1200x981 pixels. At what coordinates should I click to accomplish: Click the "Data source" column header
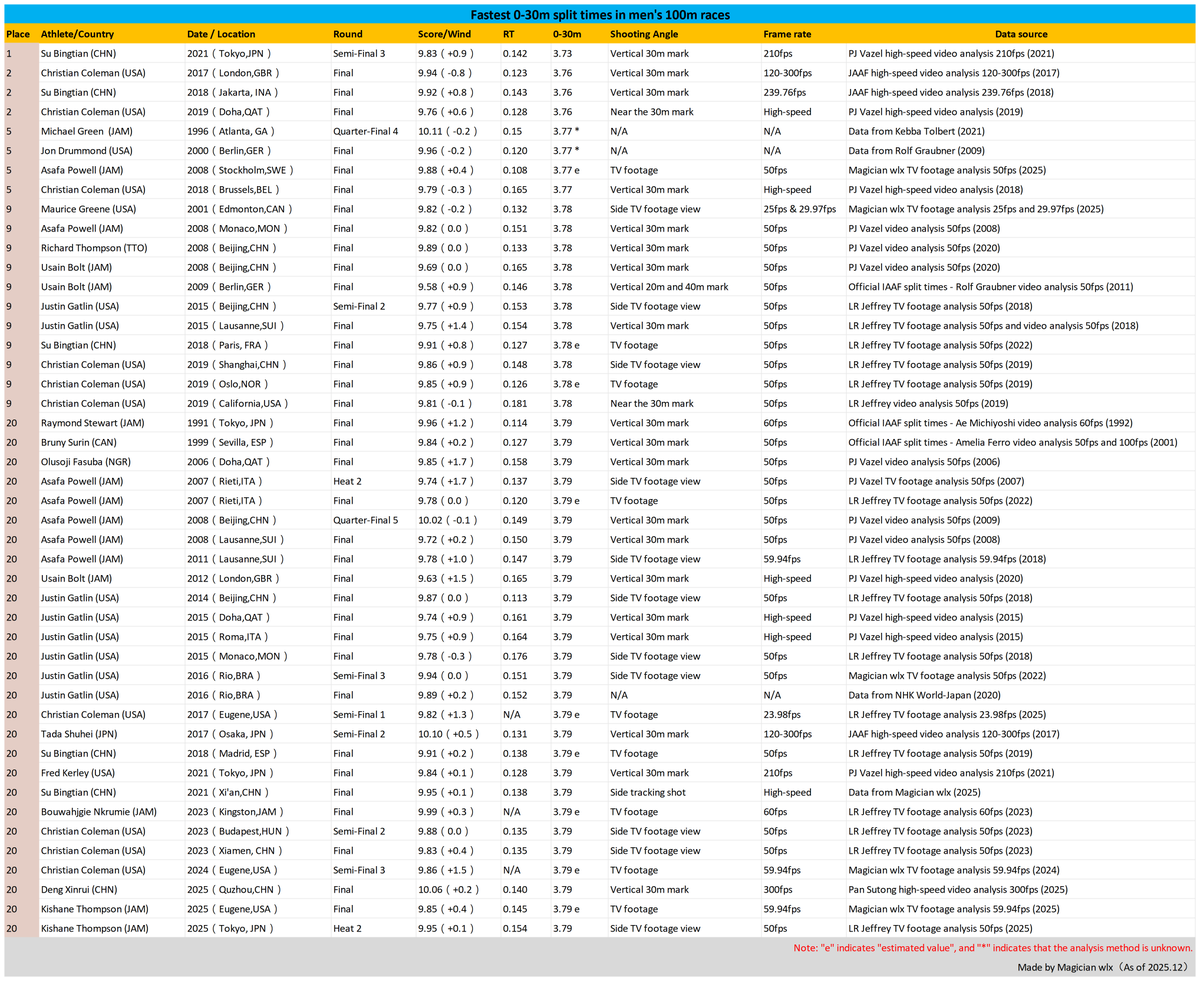click(x=1021, y=34)
